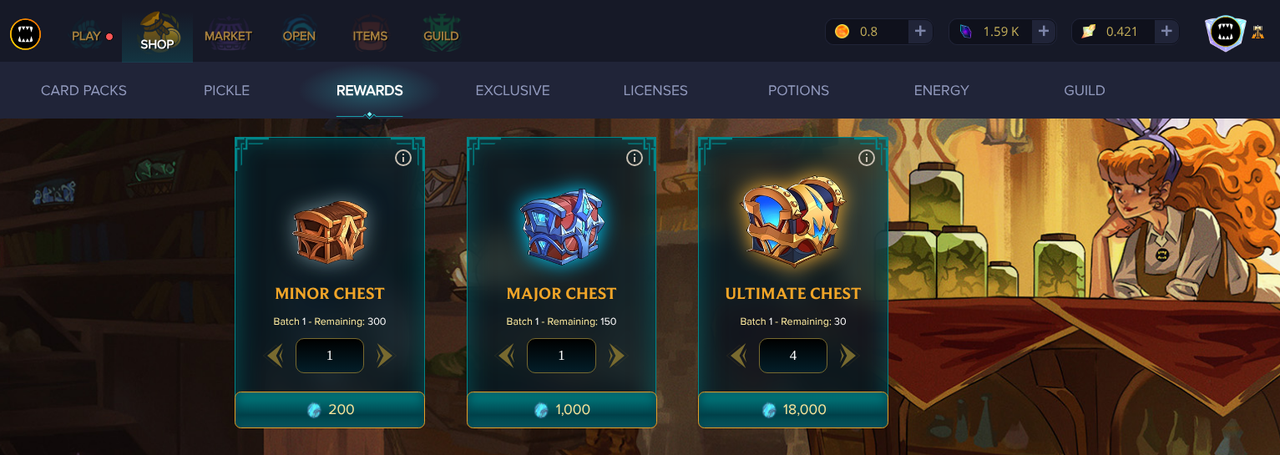Increase Ultimate Chest quantity with right arrow
This screenshot has height=455, width=1280.
[x=848, y=356]
